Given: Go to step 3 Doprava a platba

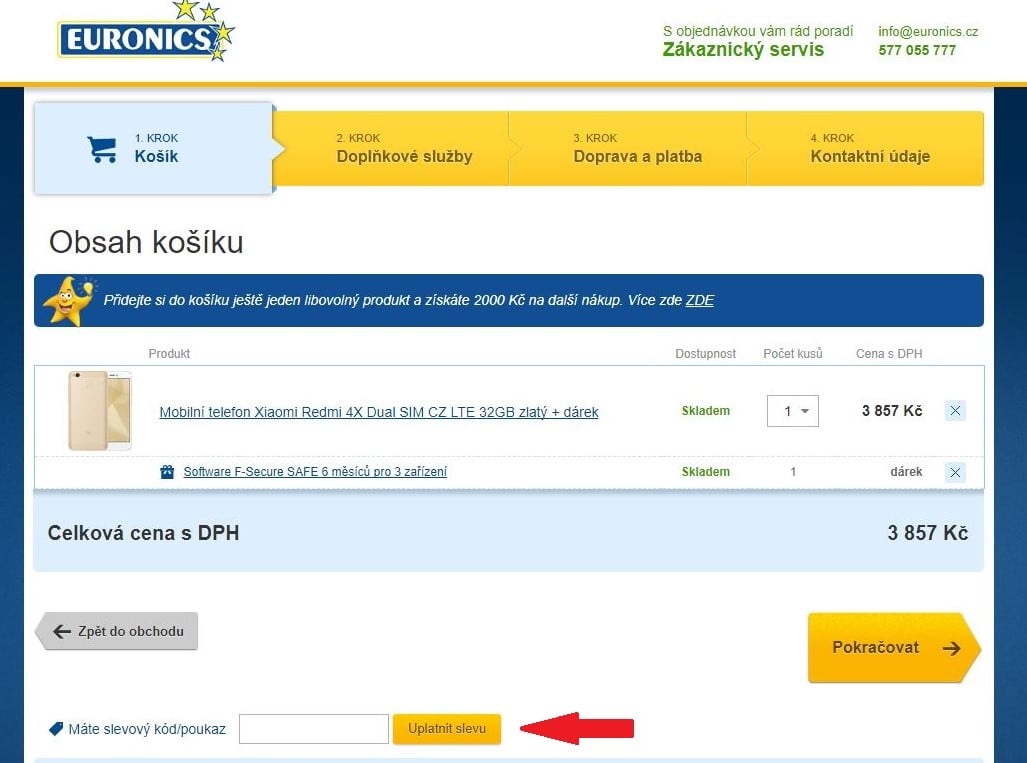Looking at the screenshot, I should [x=627, y=149].
